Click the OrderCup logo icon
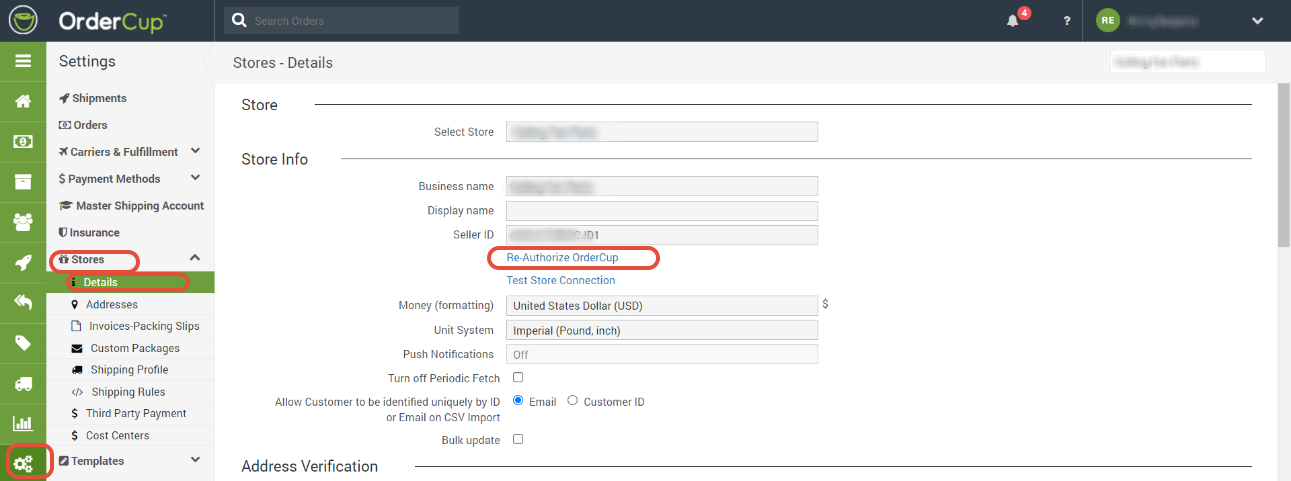 tap(23, 20)
